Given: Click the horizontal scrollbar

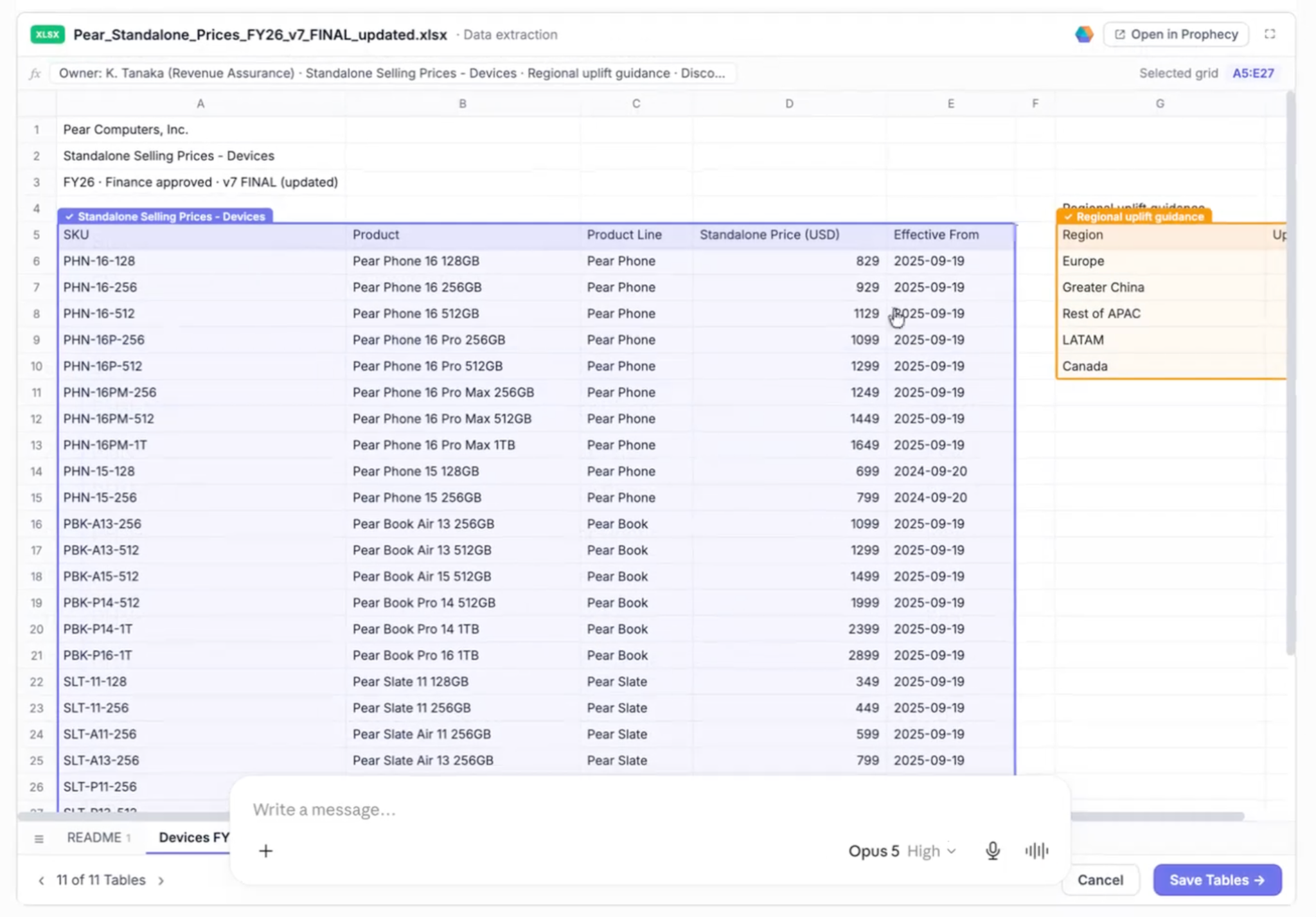Looking at the screenshot, I should (1157, 817).
